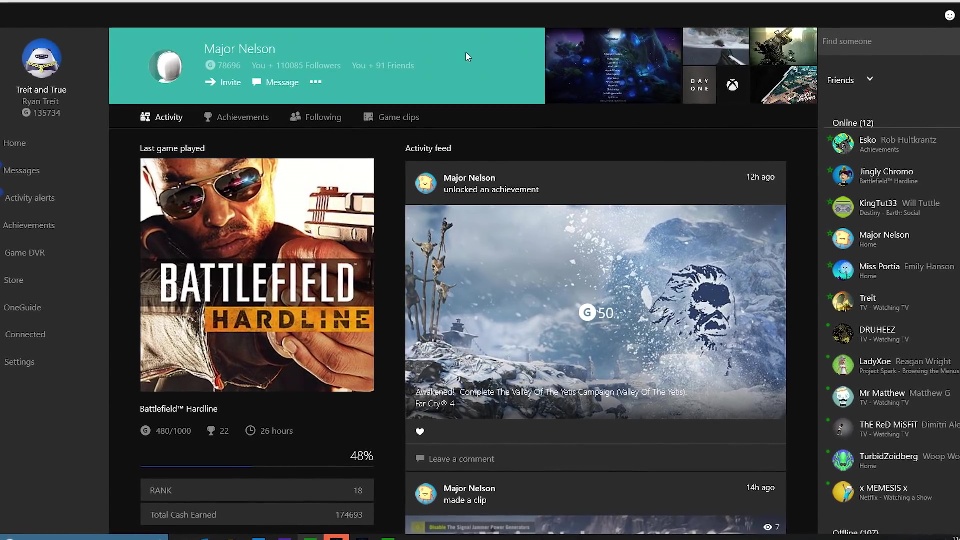
Task: Click the comment bubble icon
Action: [x=420, y=458]
